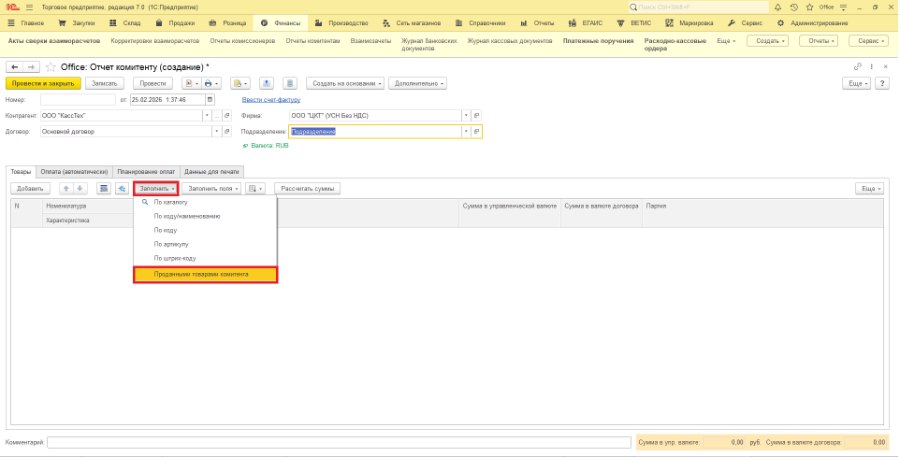Click the Комментарий input field
The image size is (900, 457).
click(x=339, y=443)
